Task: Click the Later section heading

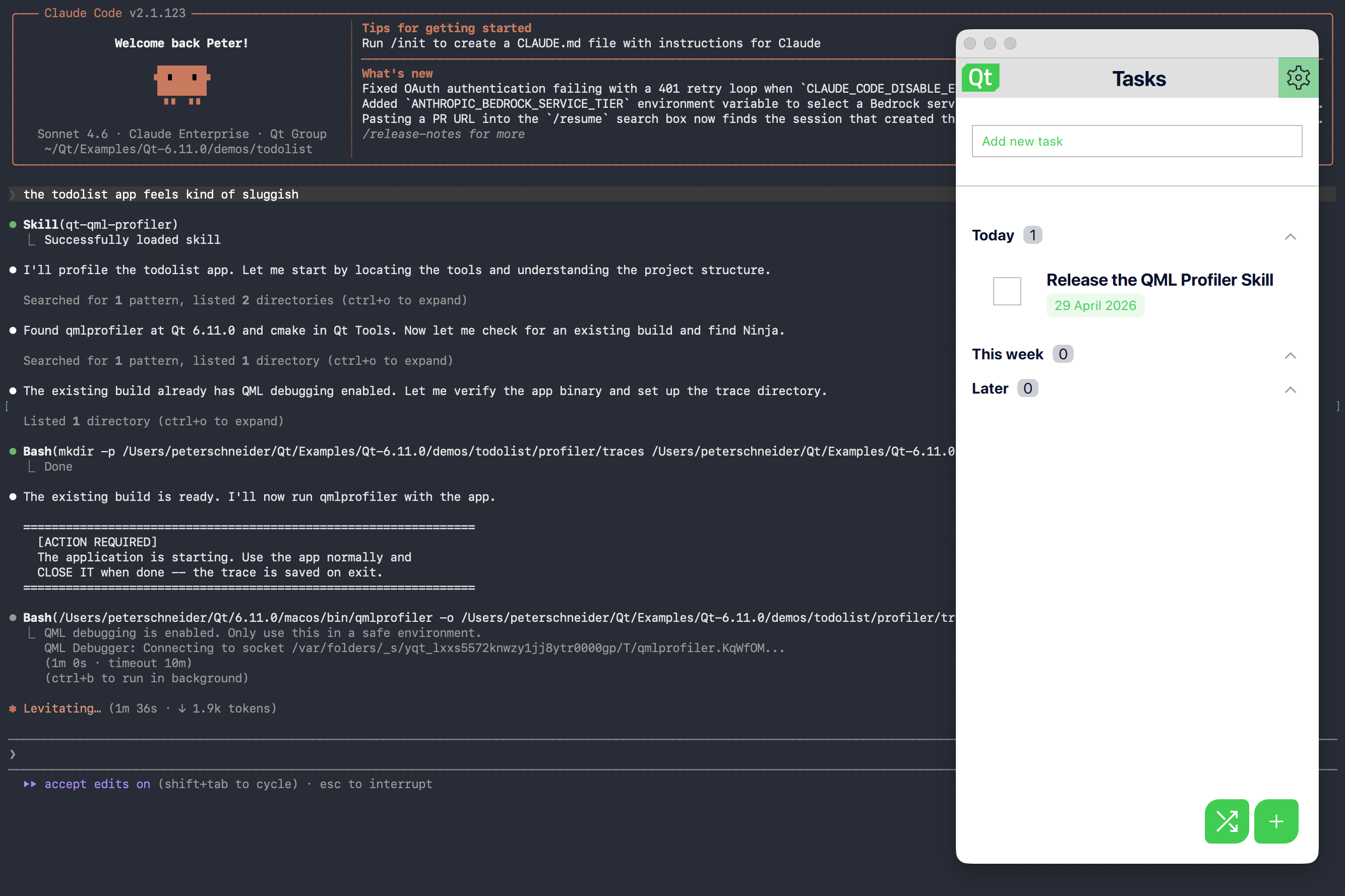Action: click(x=990, y=389)
